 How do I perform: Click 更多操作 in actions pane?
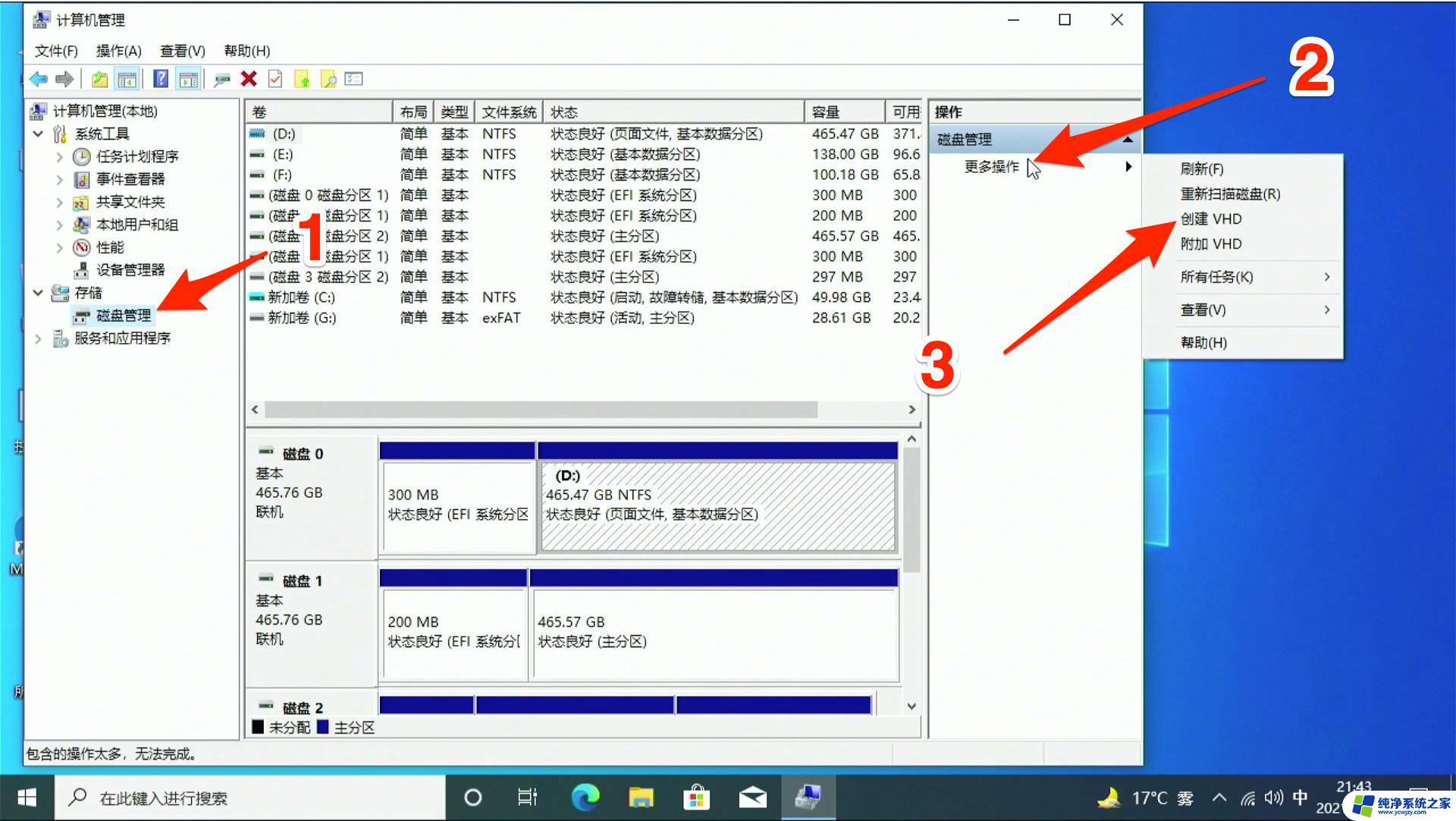click(991, 167)
